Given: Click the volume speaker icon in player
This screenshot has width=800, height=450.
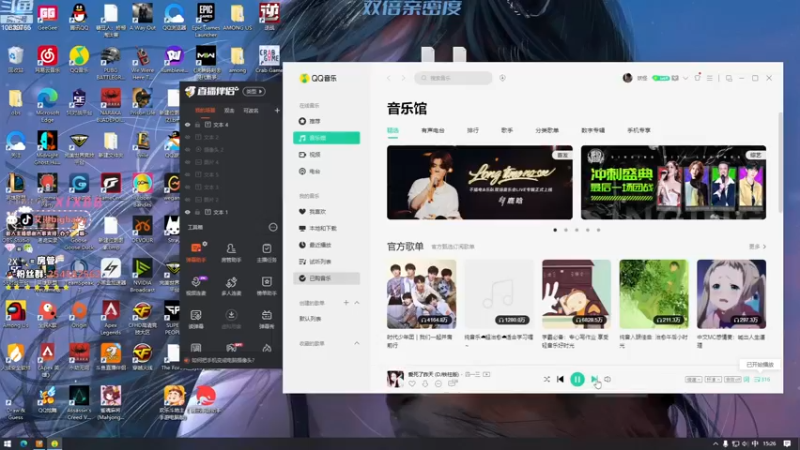Looking at the screenshot, I should (608, 379).
